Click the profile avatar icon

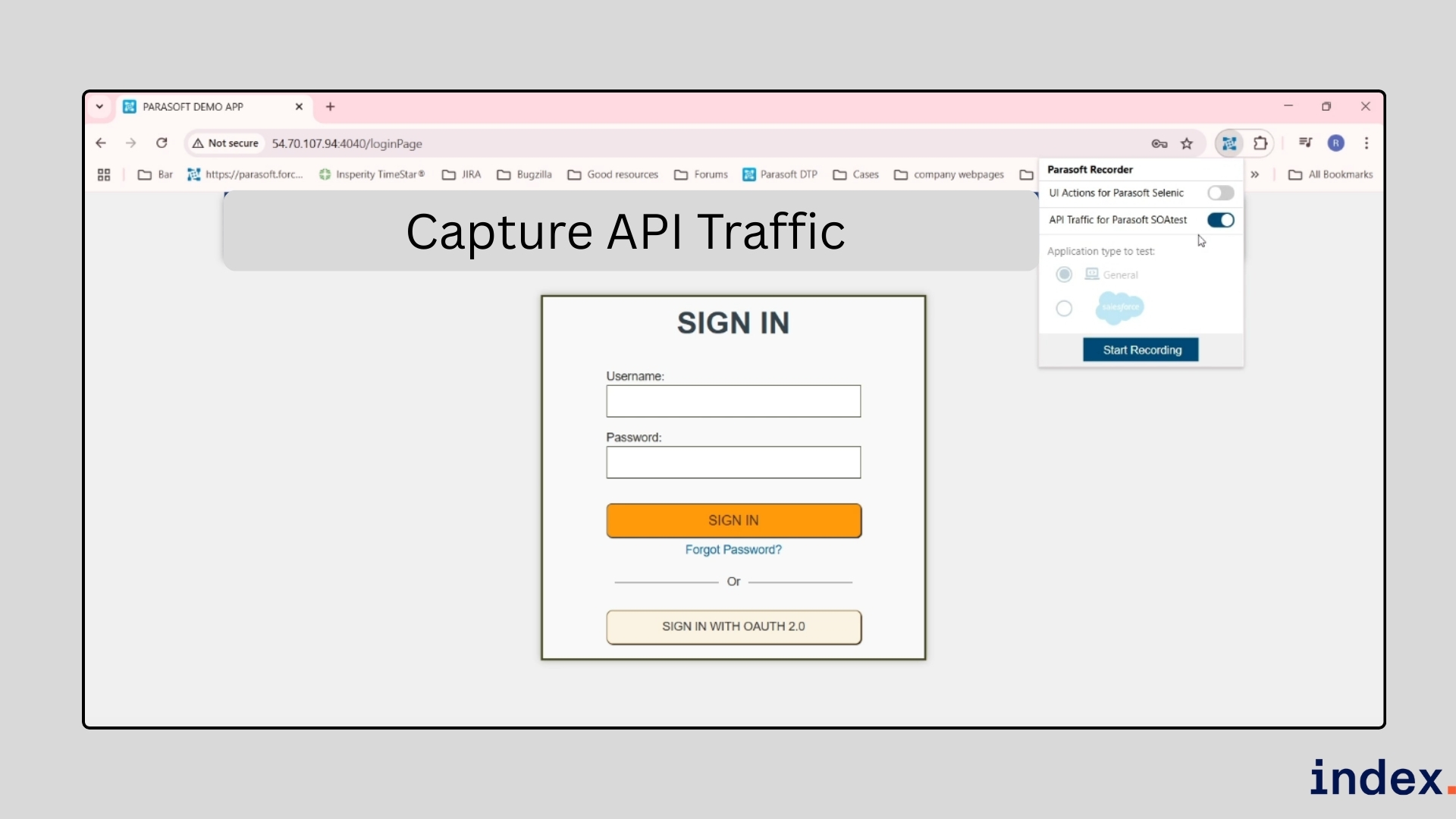click(x=1336, y=143)
